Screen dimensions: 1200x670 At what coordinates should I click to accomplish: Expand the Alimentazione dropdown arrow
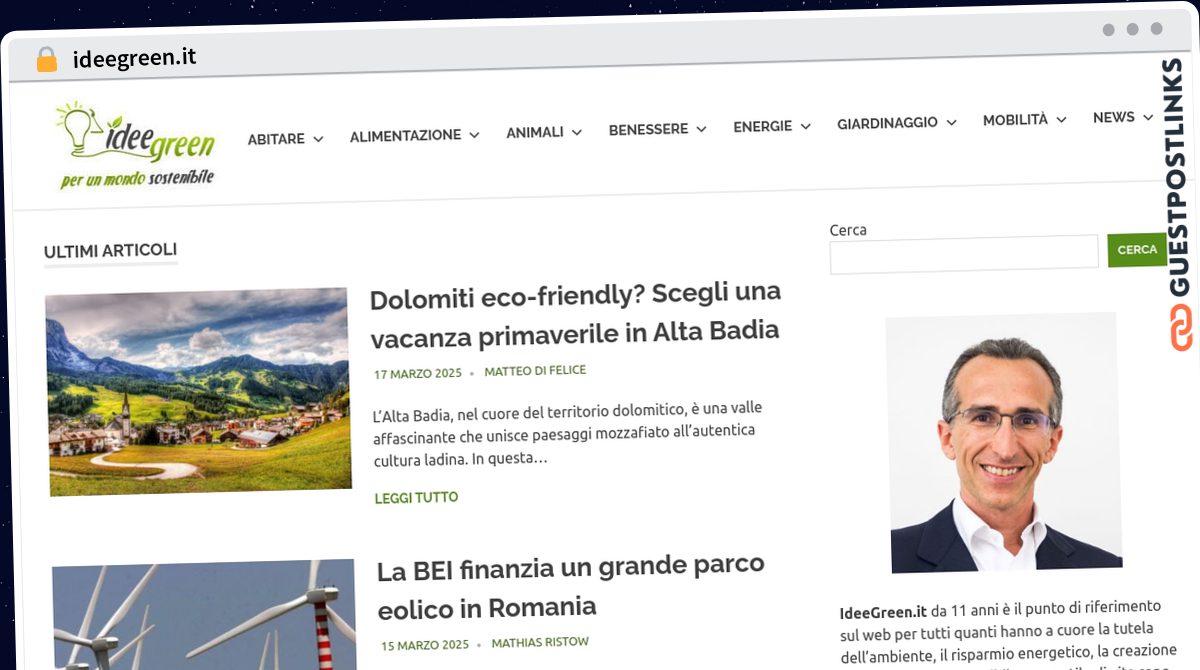[474, 135]
